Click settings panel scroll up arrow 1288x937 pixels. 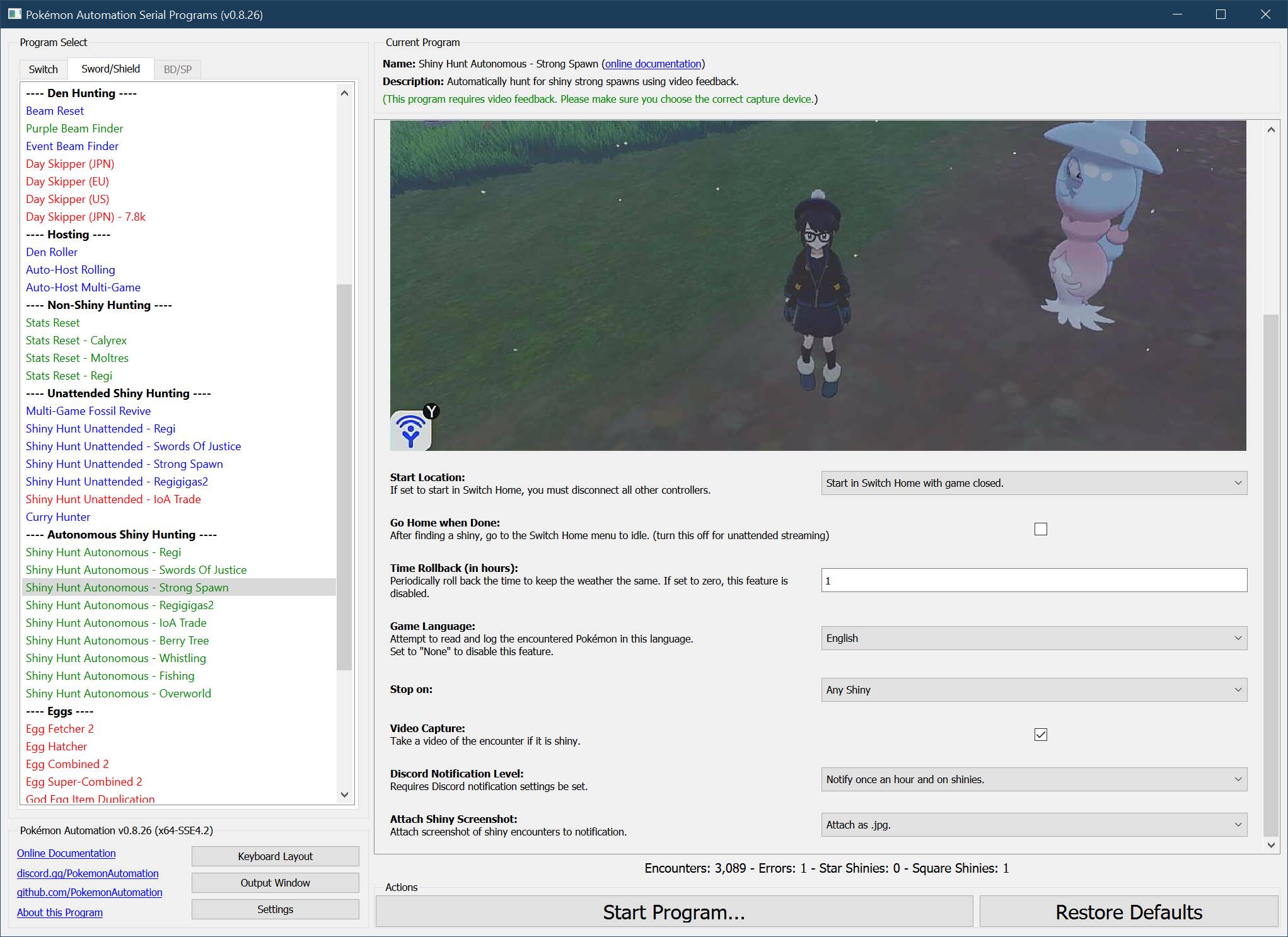pyautogui.click(x=1271, y=130)
